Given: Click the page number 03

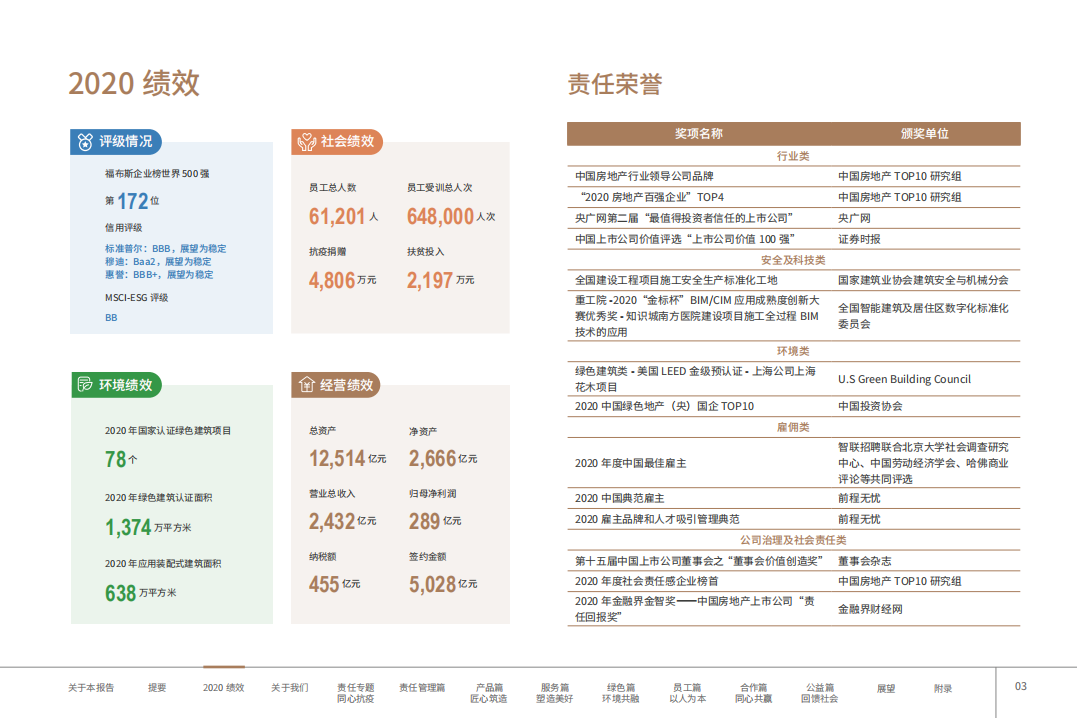Looking at the screenshot, I should point(1021,687).
